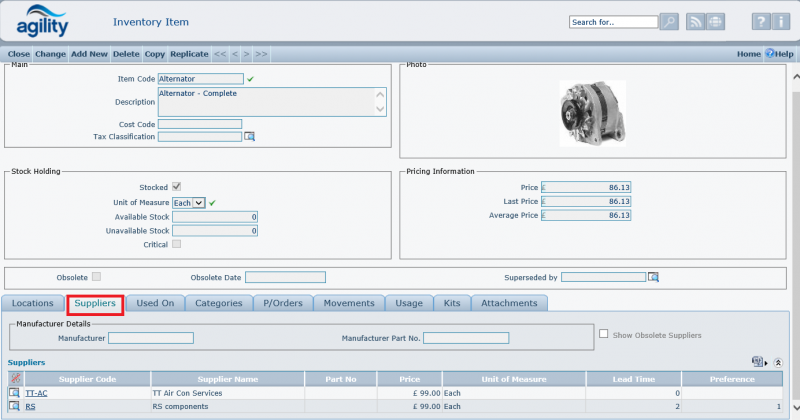Open the Superseded by lookup icon
This screenshot has height=420, width=800.
653,277
